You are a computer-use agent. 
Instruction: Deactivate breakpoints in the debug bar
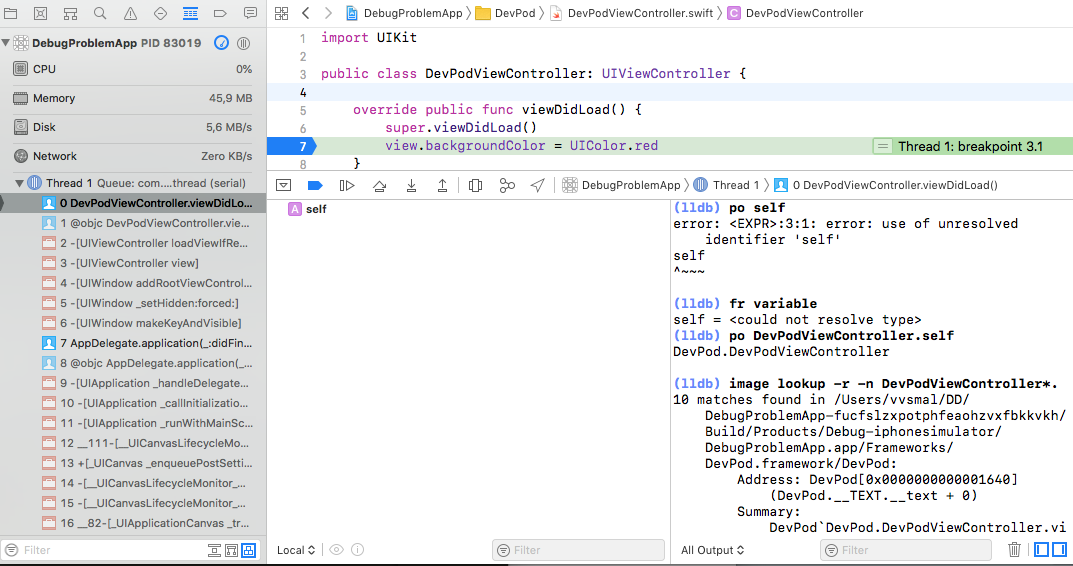pyautogui.click(x=315, y=185)
